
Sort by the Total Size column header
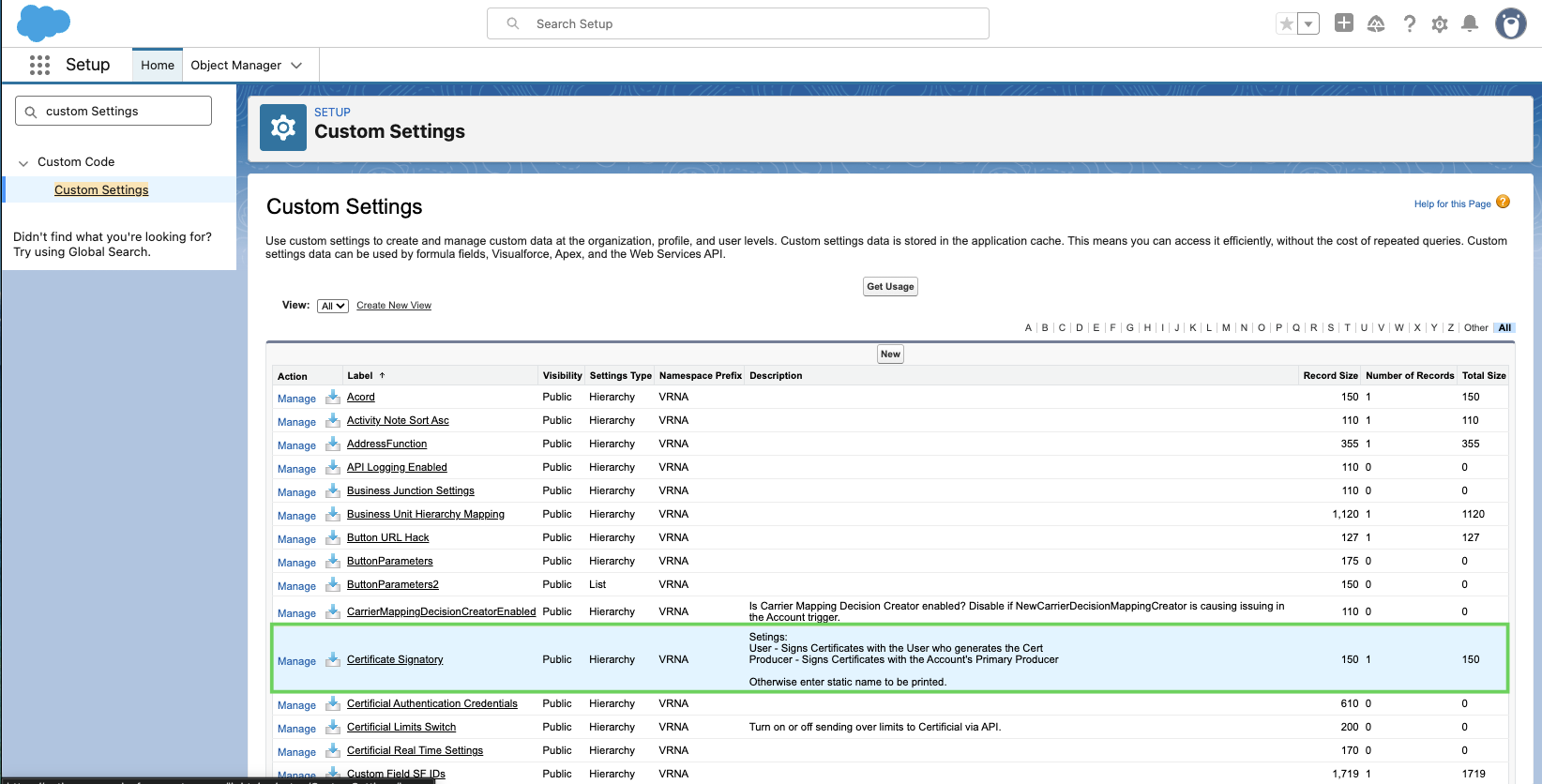point(1484,375)
